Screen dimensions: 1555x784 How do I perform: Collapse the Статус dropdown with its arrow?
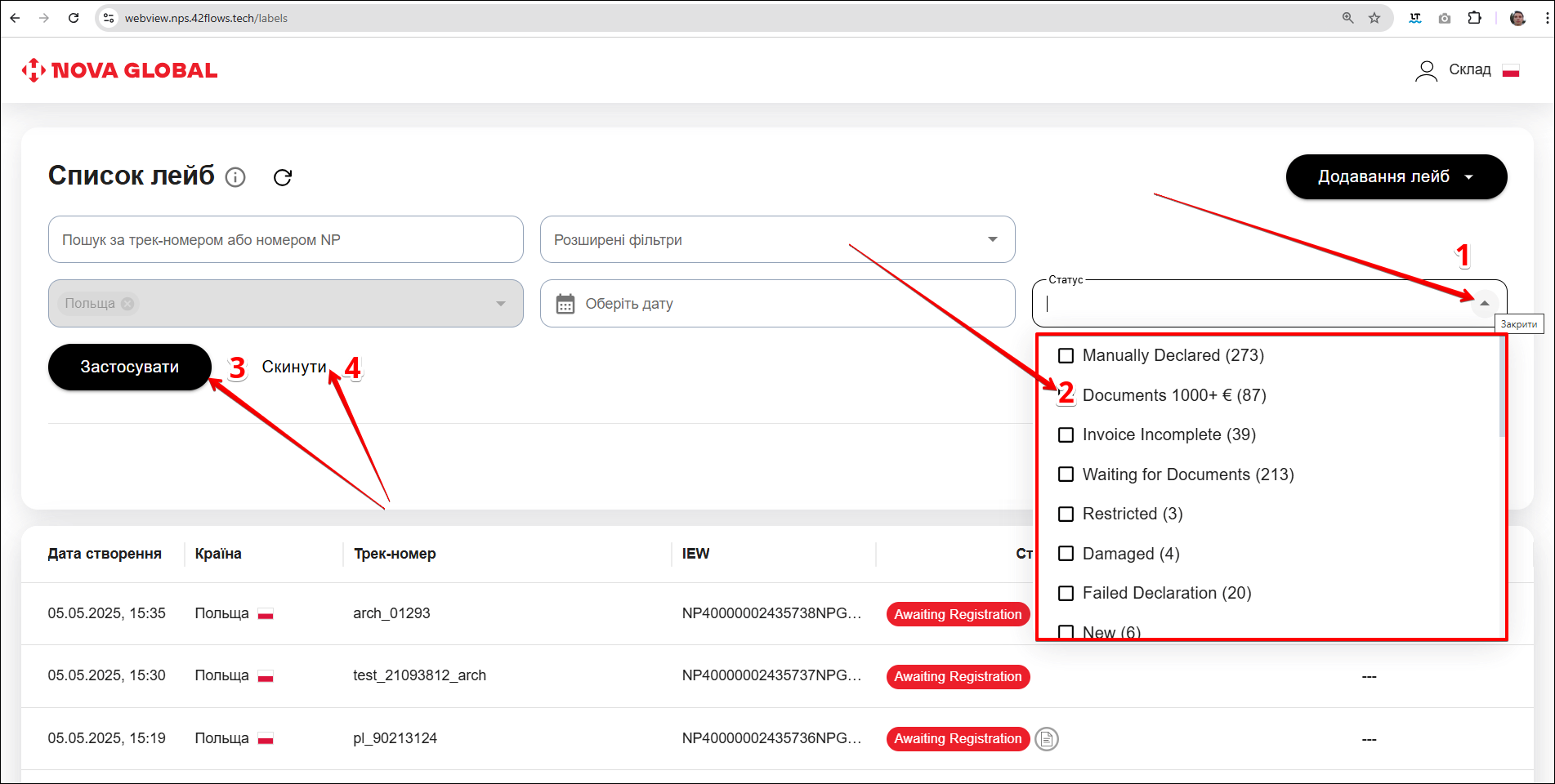(x=1484, y=304)
